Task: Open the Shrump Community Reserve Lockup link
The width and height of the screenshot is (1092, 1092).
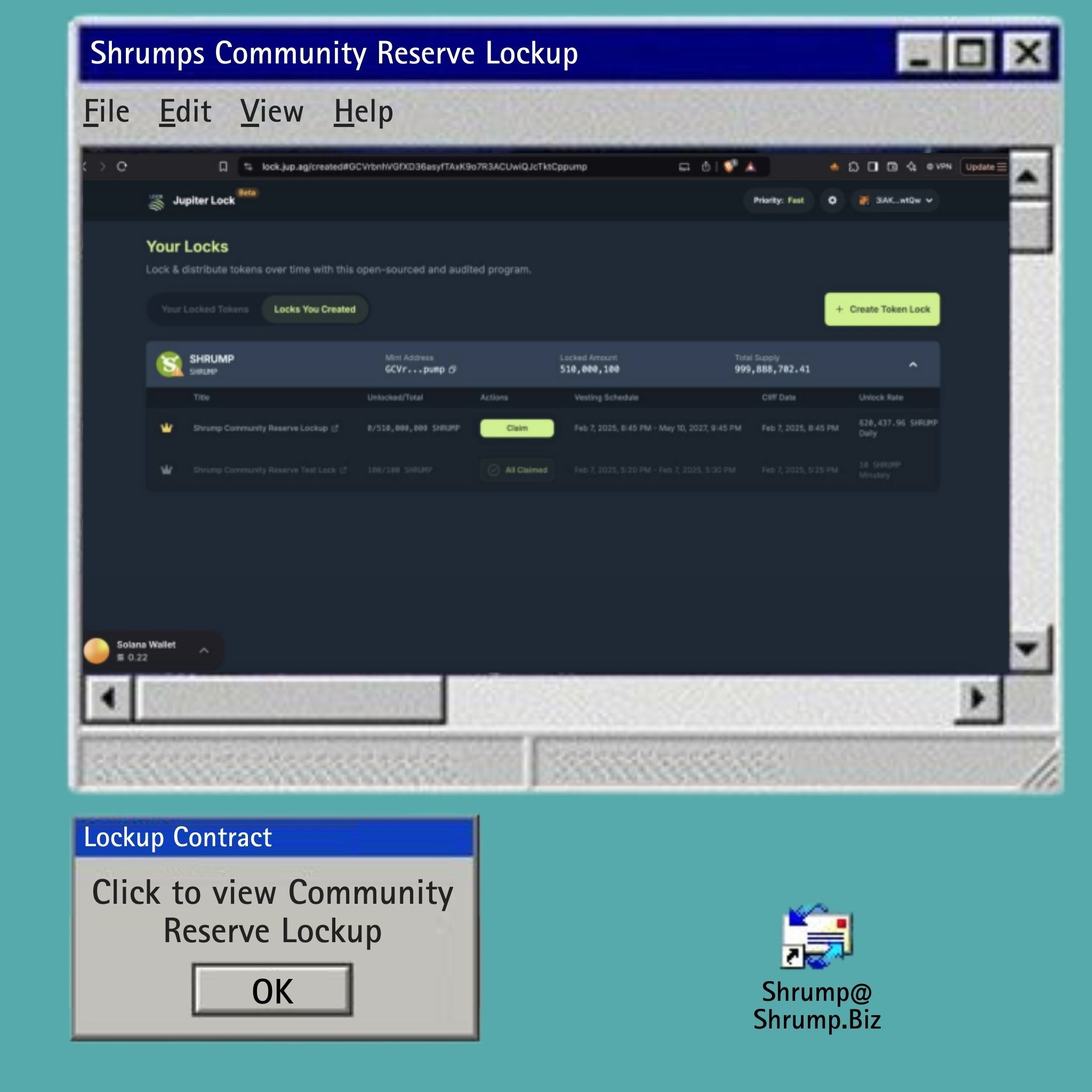Action: [x=266, y=428]
